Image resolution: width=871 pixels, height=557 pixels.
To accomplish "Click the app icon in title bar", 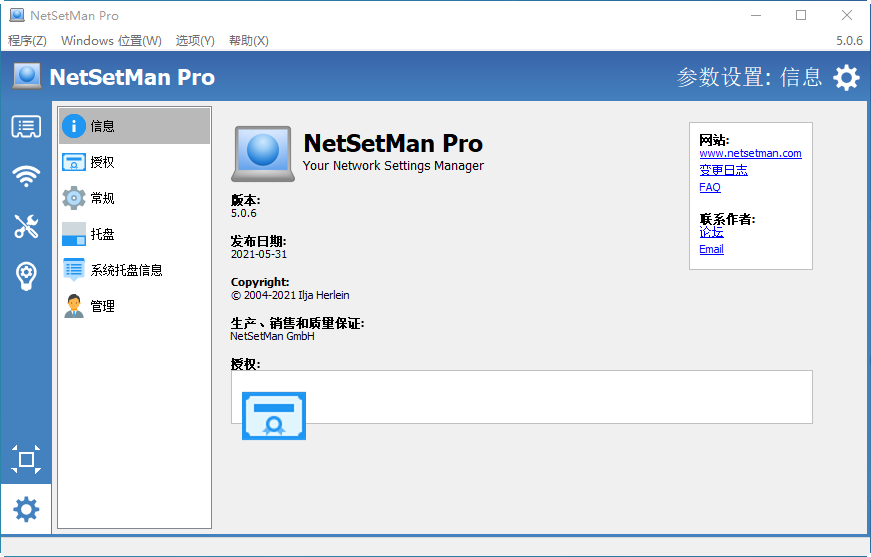I will [17, 15].
